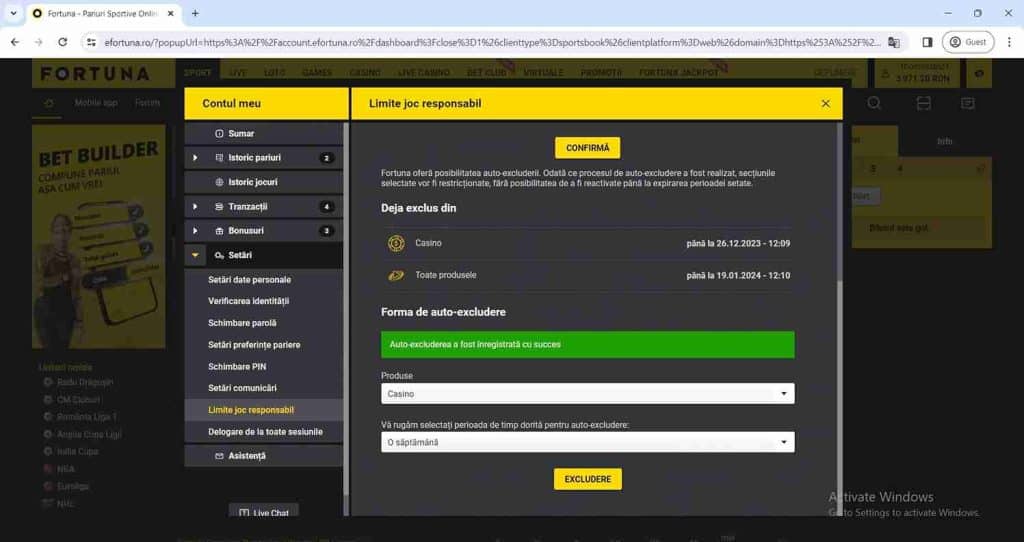Open the LOTO tab
Viewport: 1024px width, 542px height.
(x=274, y=73)
